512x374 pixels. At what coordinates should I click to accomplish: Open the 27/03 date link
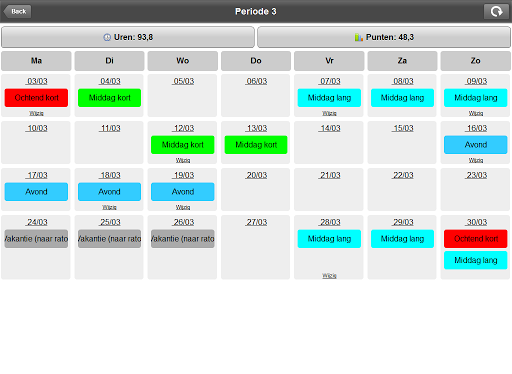click(x=257, y=222)
